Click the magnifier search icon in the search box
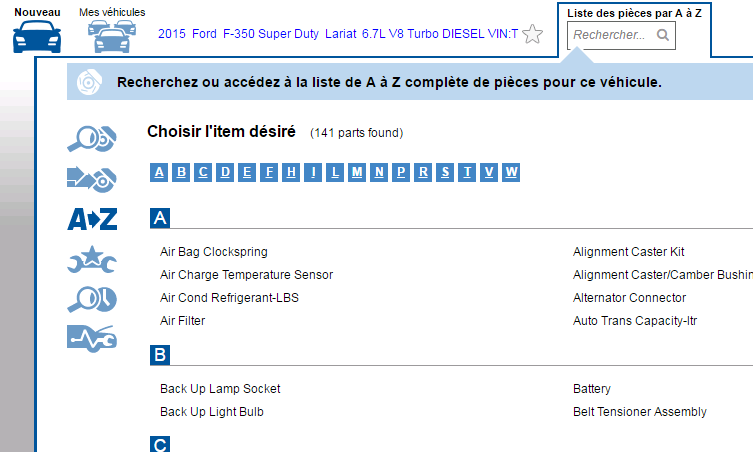This screenshot has width=753, height=452. [662, 35]
